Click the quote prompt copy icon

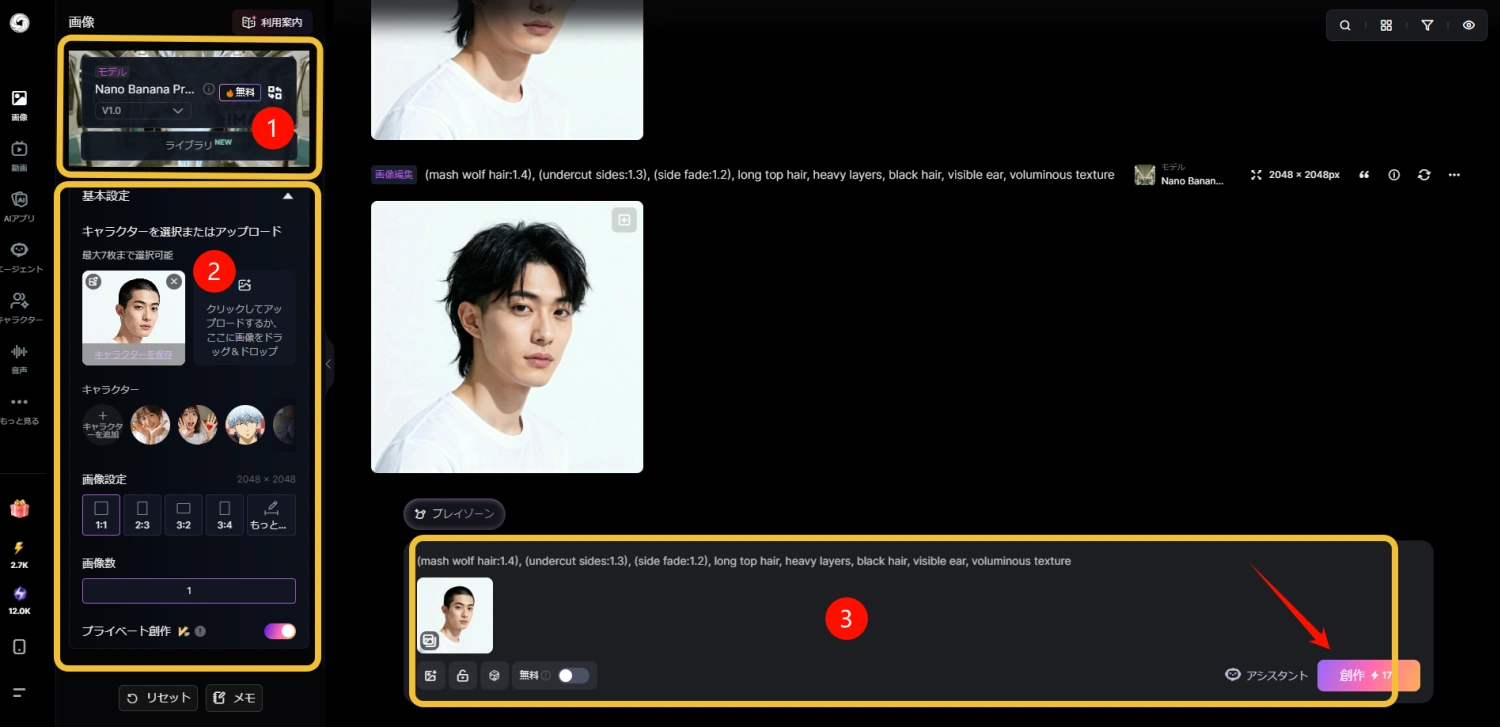(x=1364, y=175)
